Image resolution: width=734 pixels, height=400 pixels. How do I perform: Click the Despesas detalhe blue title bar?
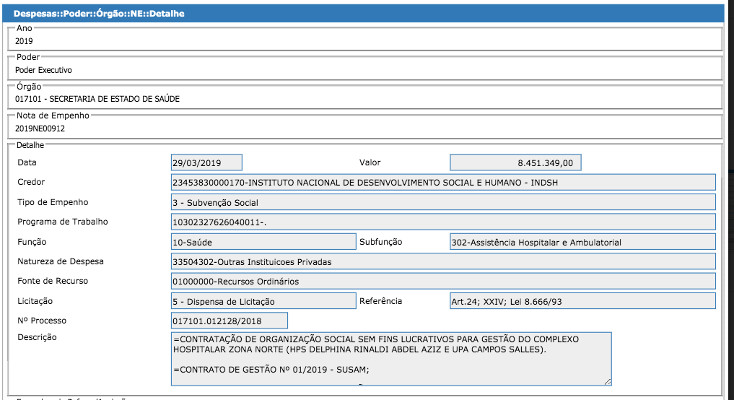pyautogui.click(x=367, y=15)
